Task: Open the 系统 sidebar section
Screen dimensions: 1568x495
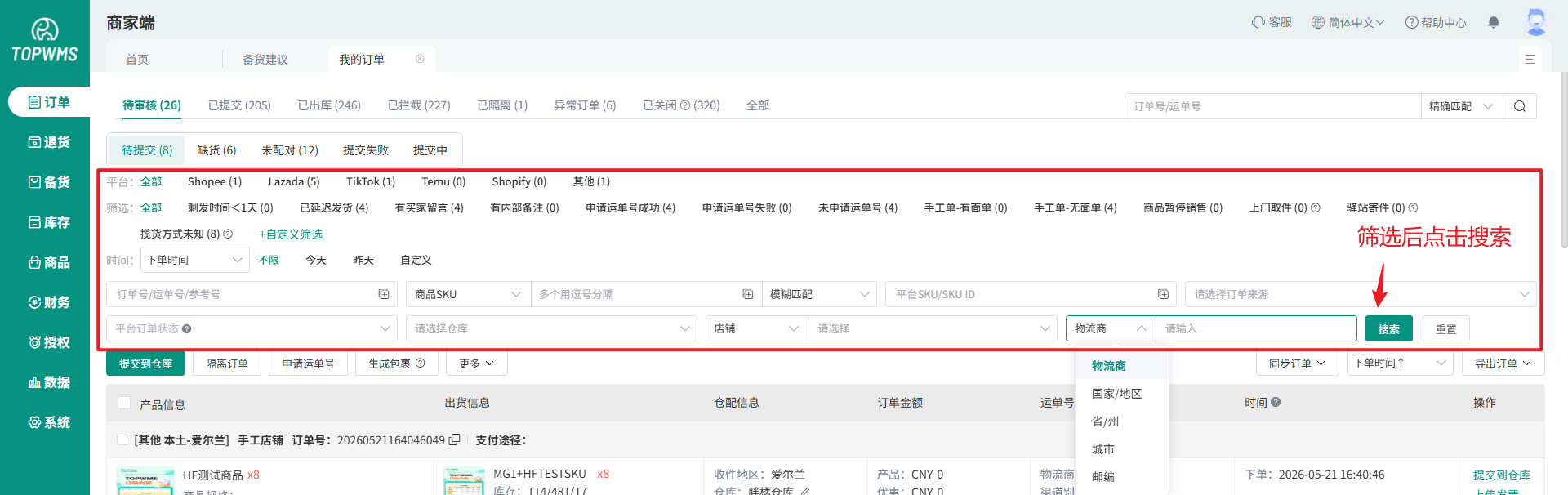Action: click(x=49, y=422)
